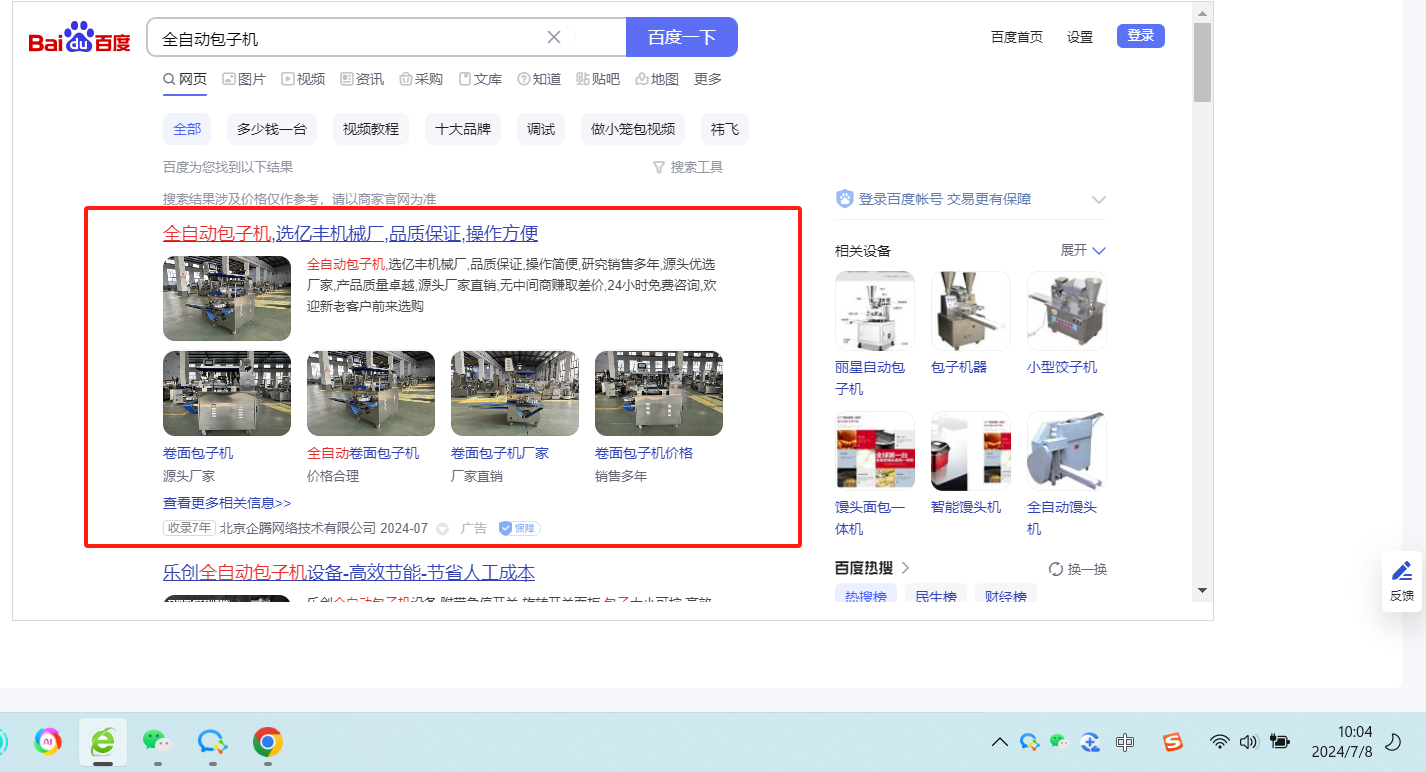1426x772 pixels.
Task: Launch Google Chrome from the taskbar
Action: 266,741
